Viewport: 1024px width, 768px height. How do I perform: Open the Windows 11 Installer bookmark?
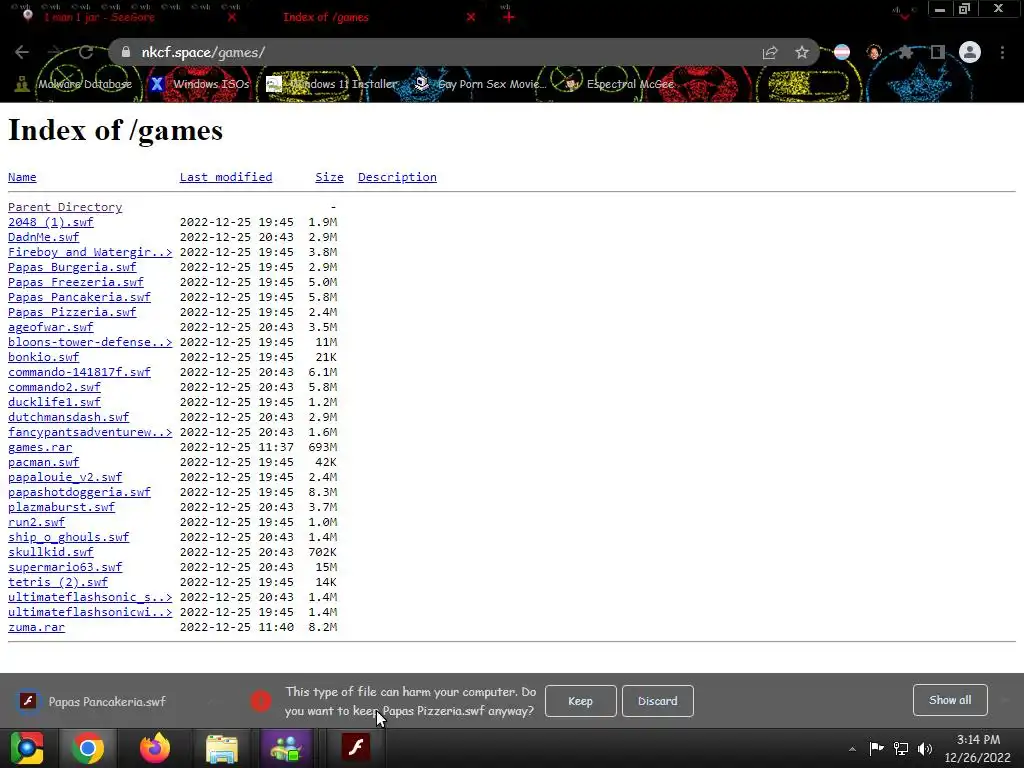point(333,84)
